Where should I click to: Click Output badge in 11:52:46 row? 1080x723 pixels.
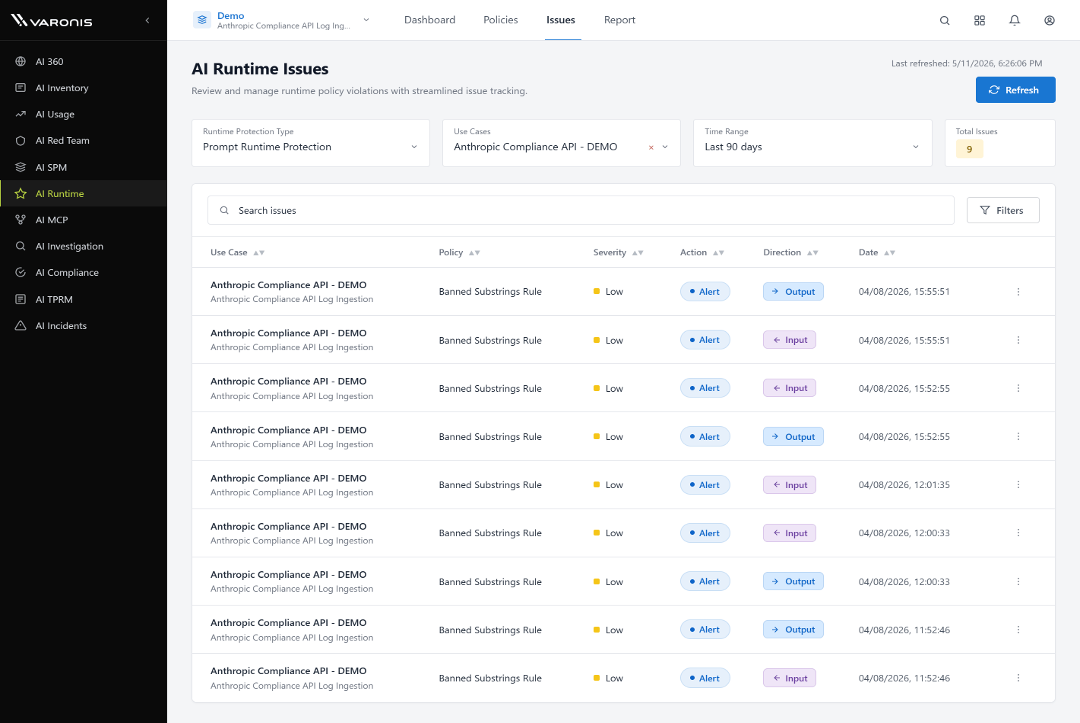[x=793, y=630]
